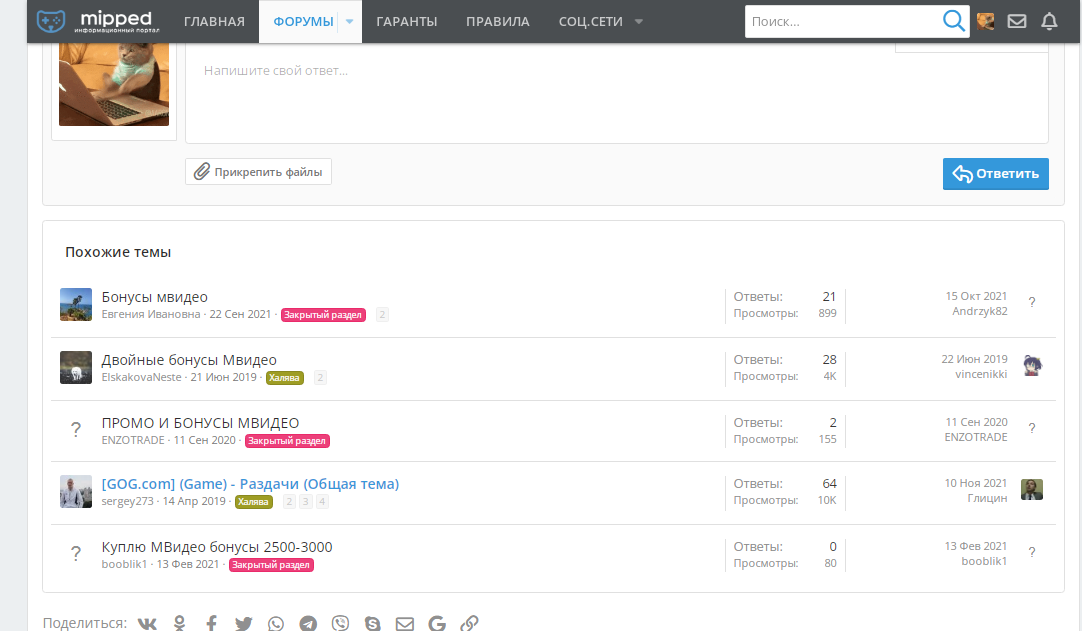Share via VK icon
The height and width of the screenshot is (631, 1082).
pos(147,623)
